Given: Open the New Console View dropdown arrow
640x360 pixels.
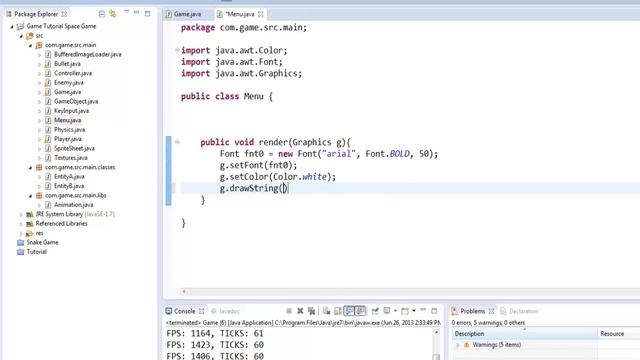Looking at the screenshot, I should point(414,311).
